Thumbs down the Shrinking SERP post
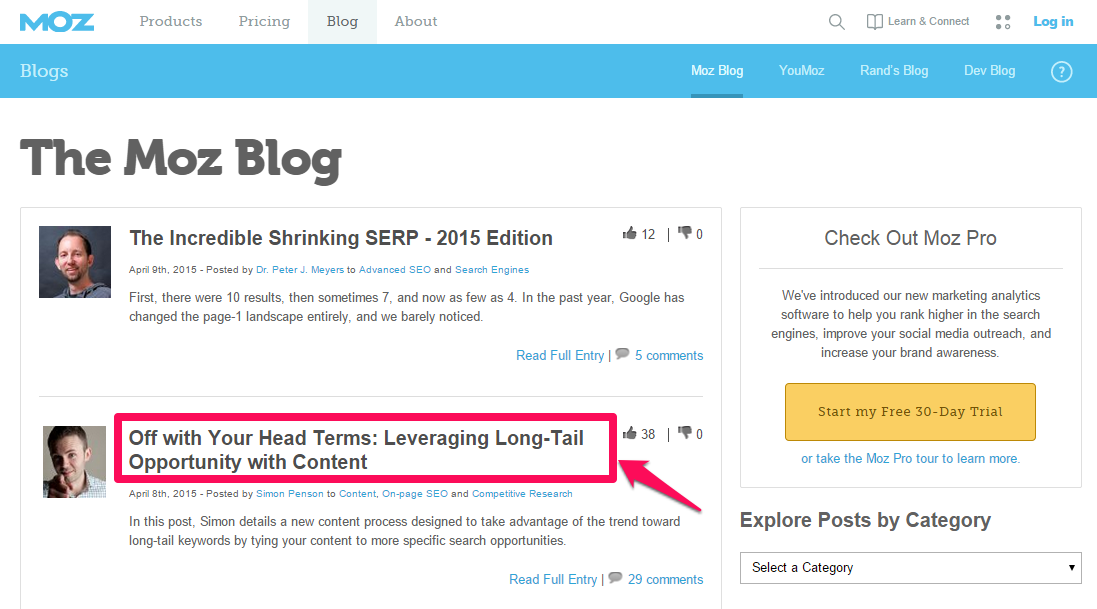Viewport: 1097px width, 609px height. click(685, 234)
